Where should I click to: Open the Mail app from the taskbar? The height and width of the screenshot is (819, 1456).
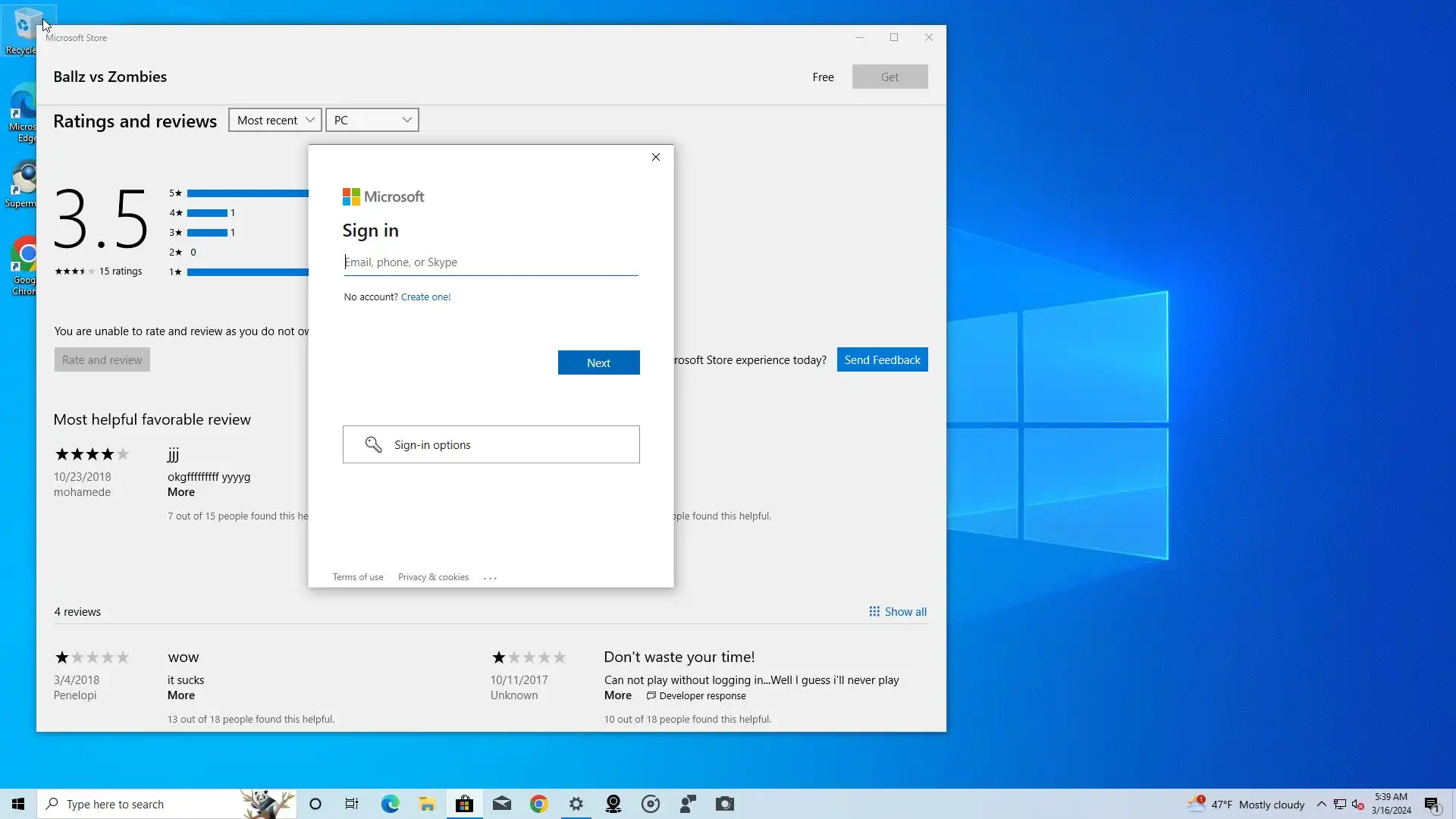click(501, 804)
